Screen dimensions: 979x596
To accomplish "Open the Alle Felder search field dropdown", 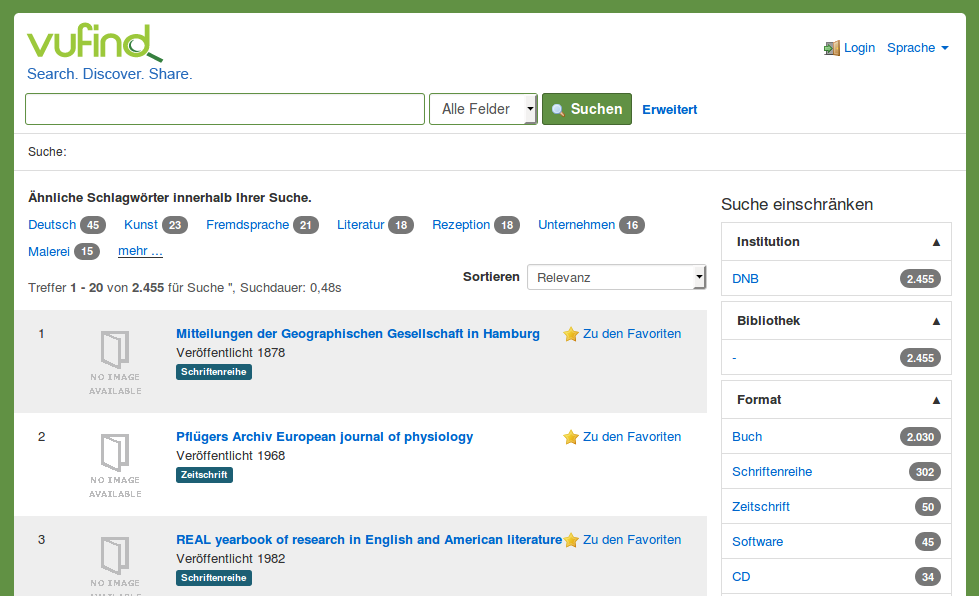I will pyautogui.click(x=483, y=109).
